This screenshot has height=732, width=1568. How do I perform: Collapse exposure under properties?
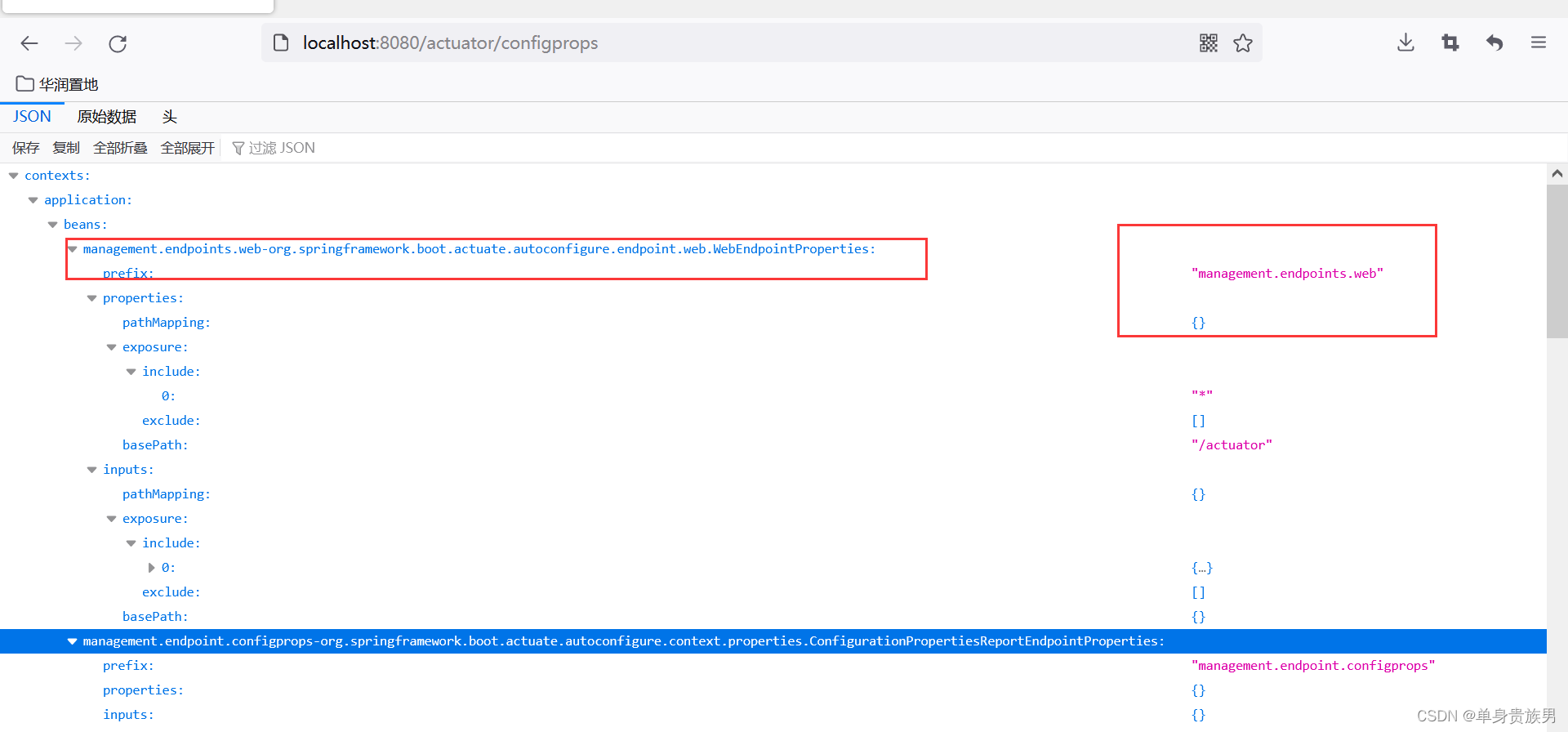point(112,347)
